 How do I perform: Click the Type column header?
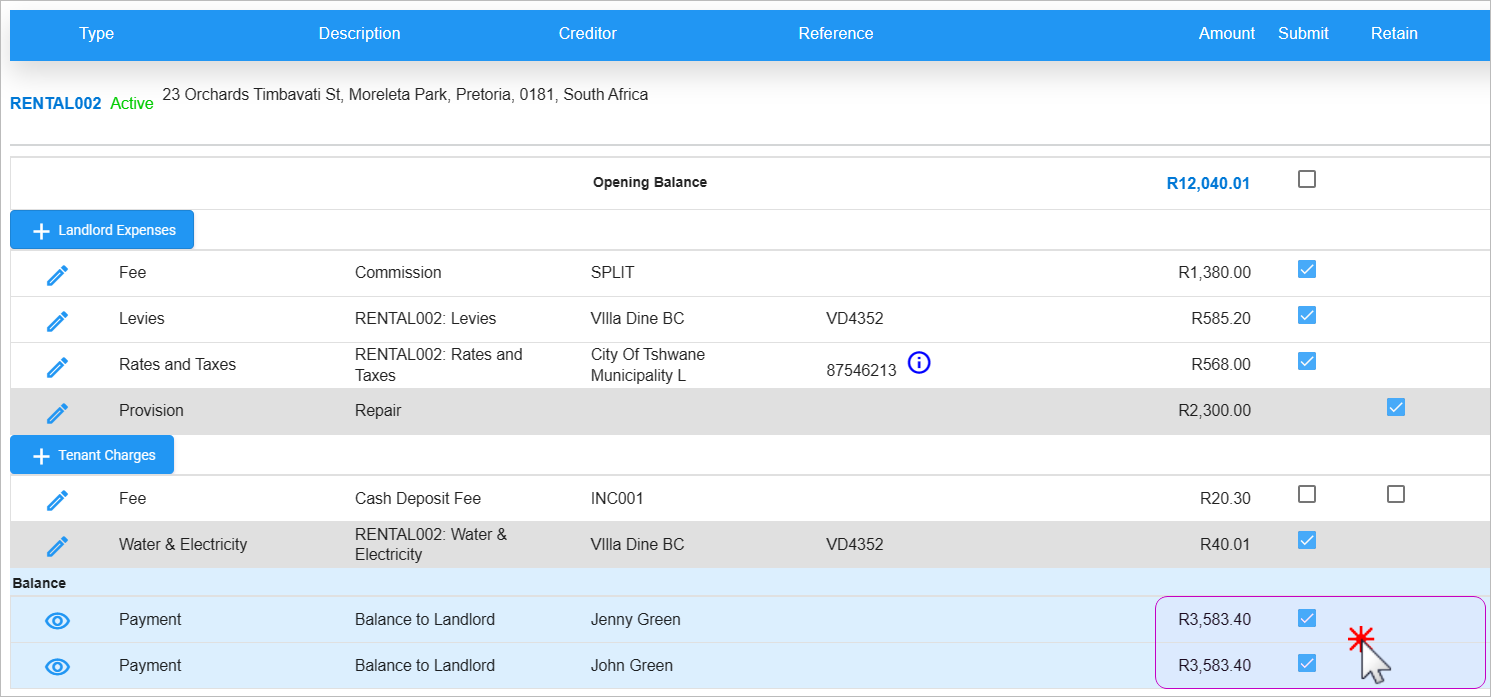[97, 33]
